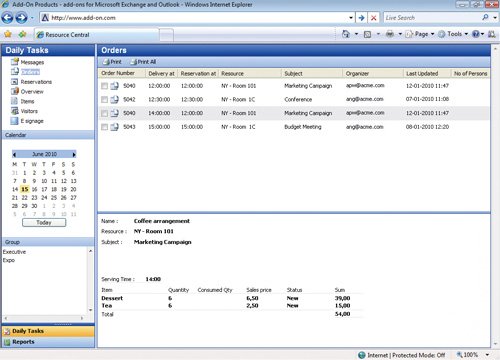500x360 pixels.
Task: Expand the Feeds dropdown arrow
Action: pos(378,34)
